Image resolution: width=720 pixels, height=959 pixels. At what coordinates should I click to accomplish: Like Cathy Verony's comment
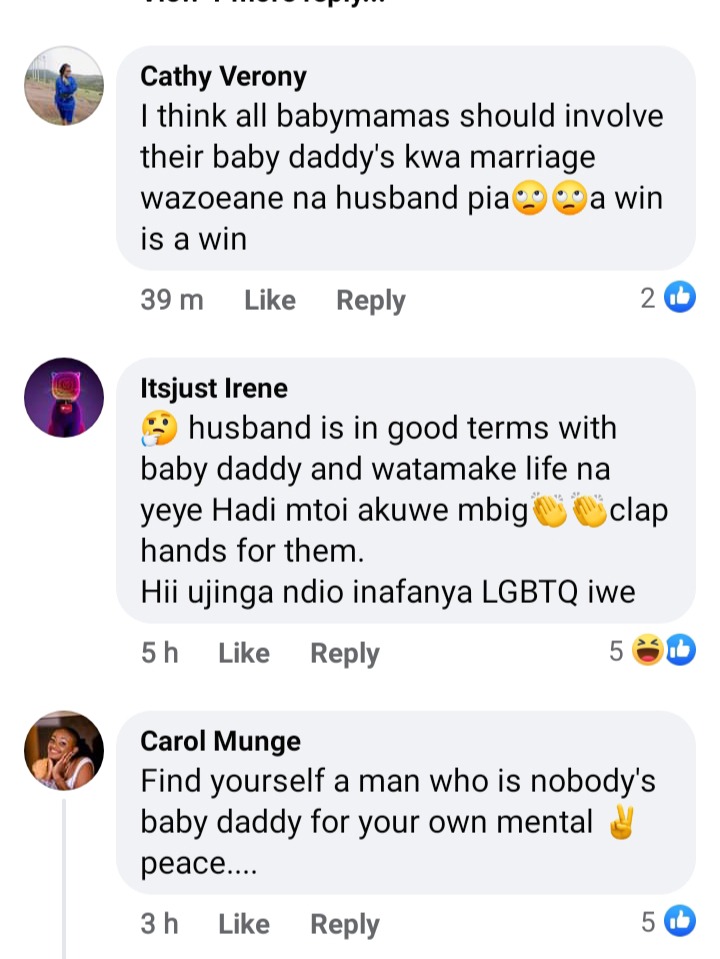(270, 300)
